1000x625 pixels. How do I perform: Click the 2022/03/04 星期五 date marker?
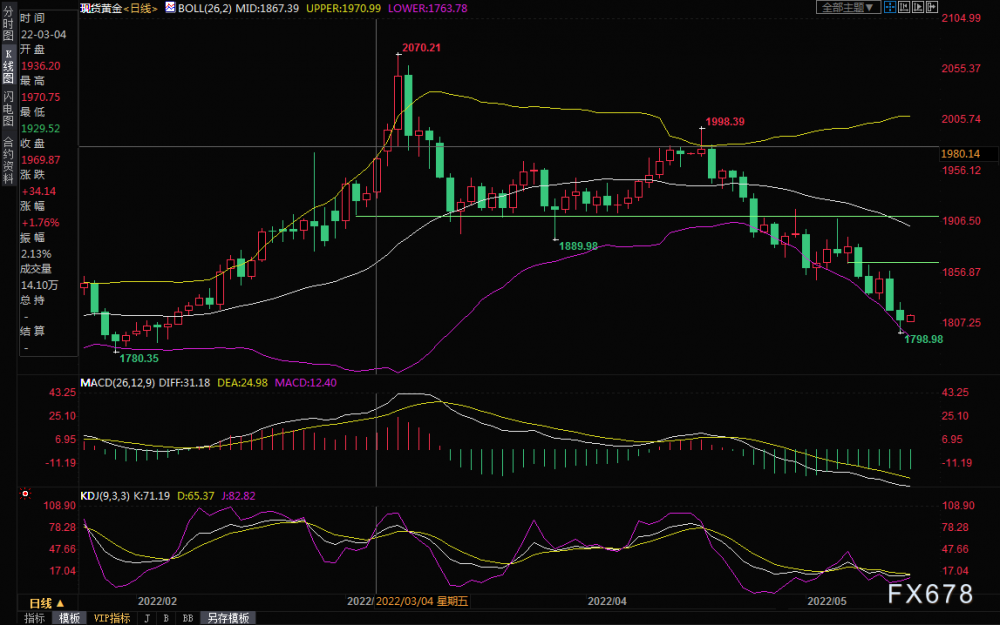[x=422, y=601]
